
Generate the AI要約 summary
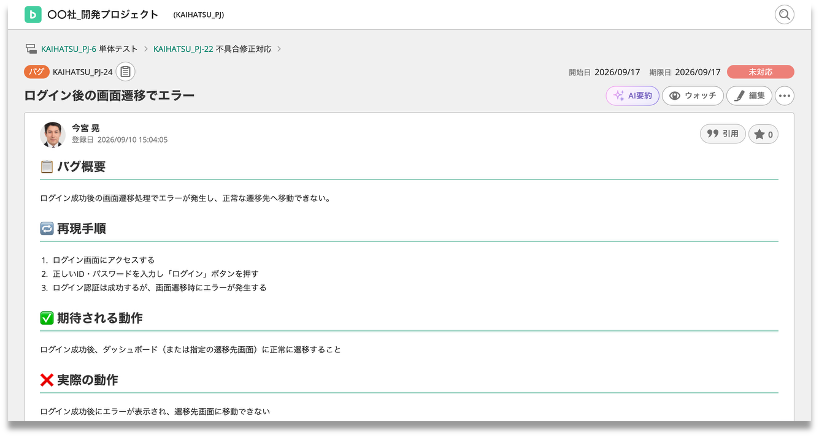pyautogui.click(x=632, y=96)
